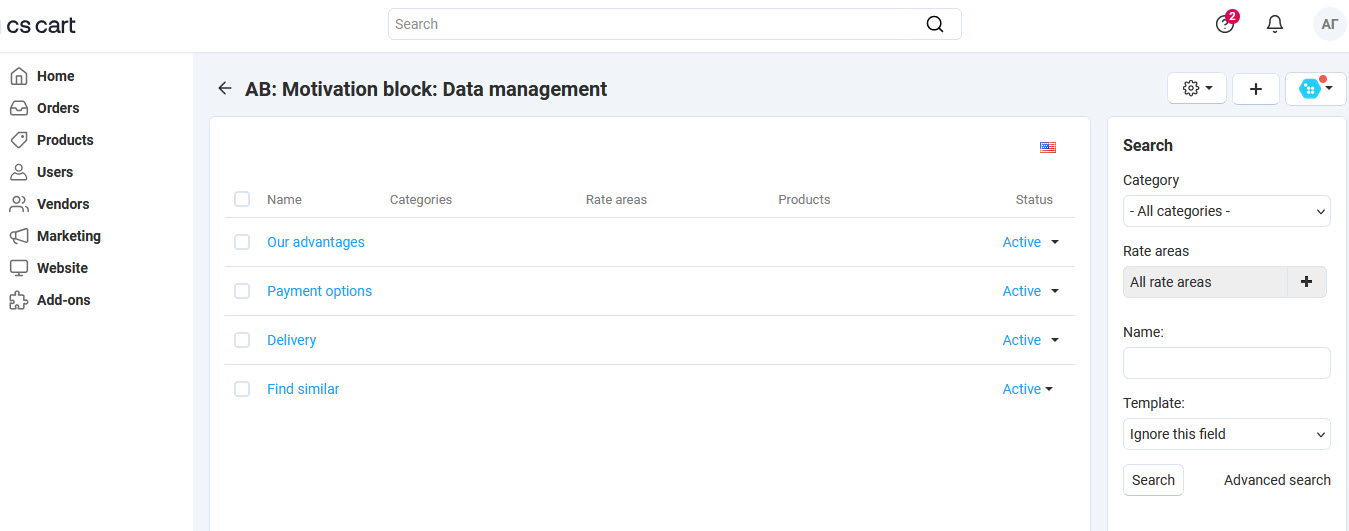
Task: Open Products in the sidebar
Action: tap(65, 140)
